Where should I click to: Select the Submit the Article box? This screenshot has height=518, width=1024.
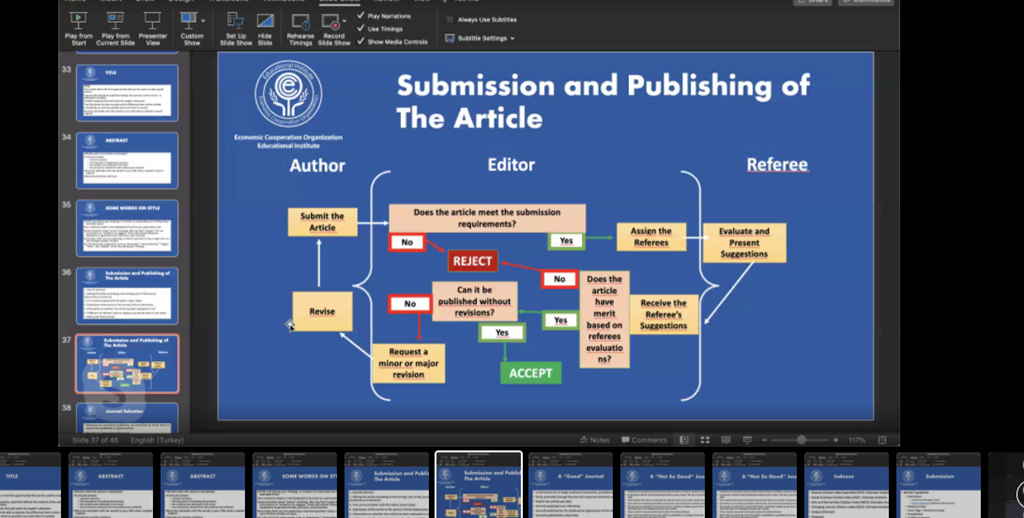[323, 222]
